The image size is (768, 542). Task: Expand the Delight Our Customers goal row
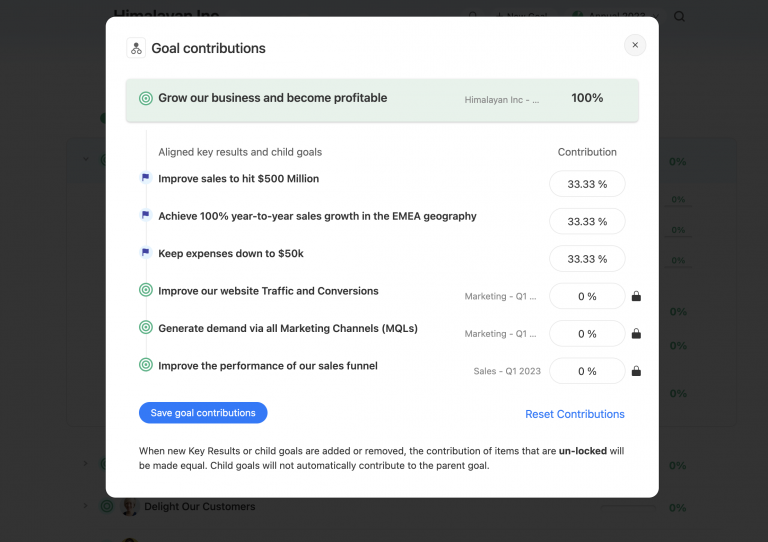(86, 506)
